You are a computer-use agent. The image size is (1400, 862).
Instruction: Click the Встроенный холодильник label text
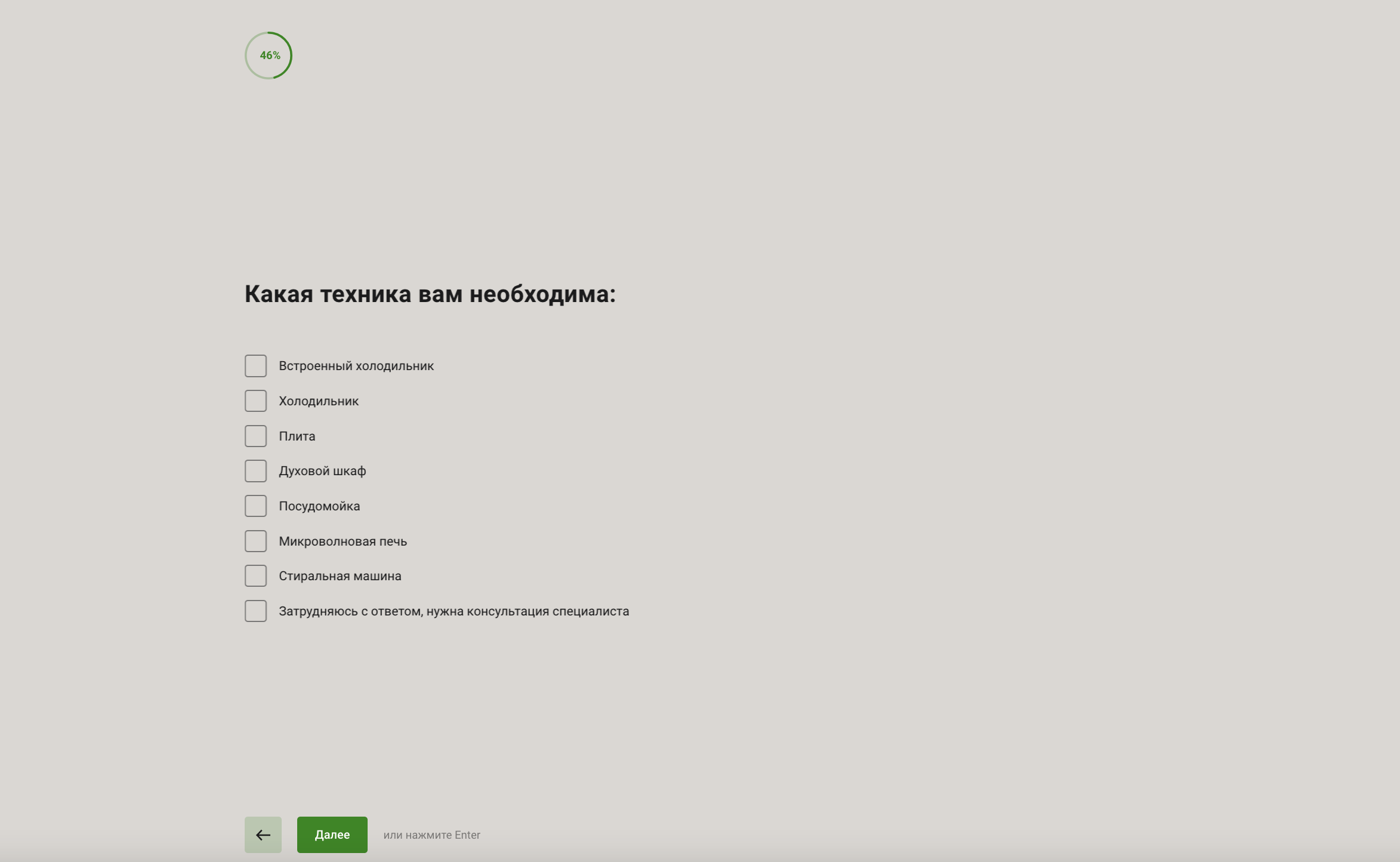(356, 366)
